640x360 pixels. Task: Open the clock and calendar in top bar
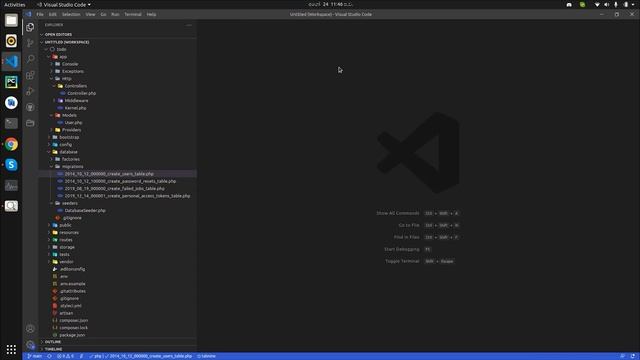click(x=331, y=4)
